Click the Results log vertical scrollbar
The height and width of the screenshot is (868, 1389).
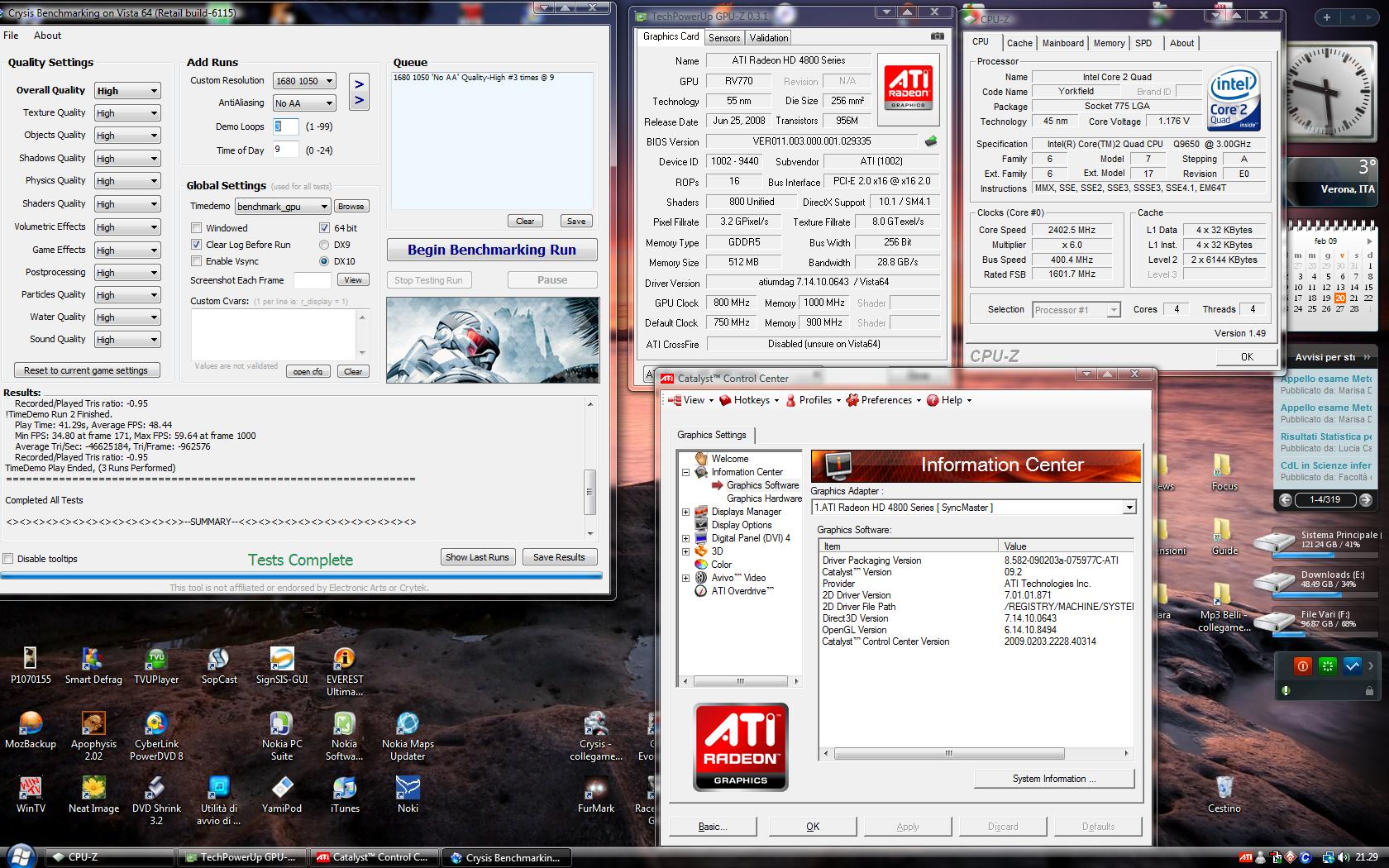click(590, 469)
